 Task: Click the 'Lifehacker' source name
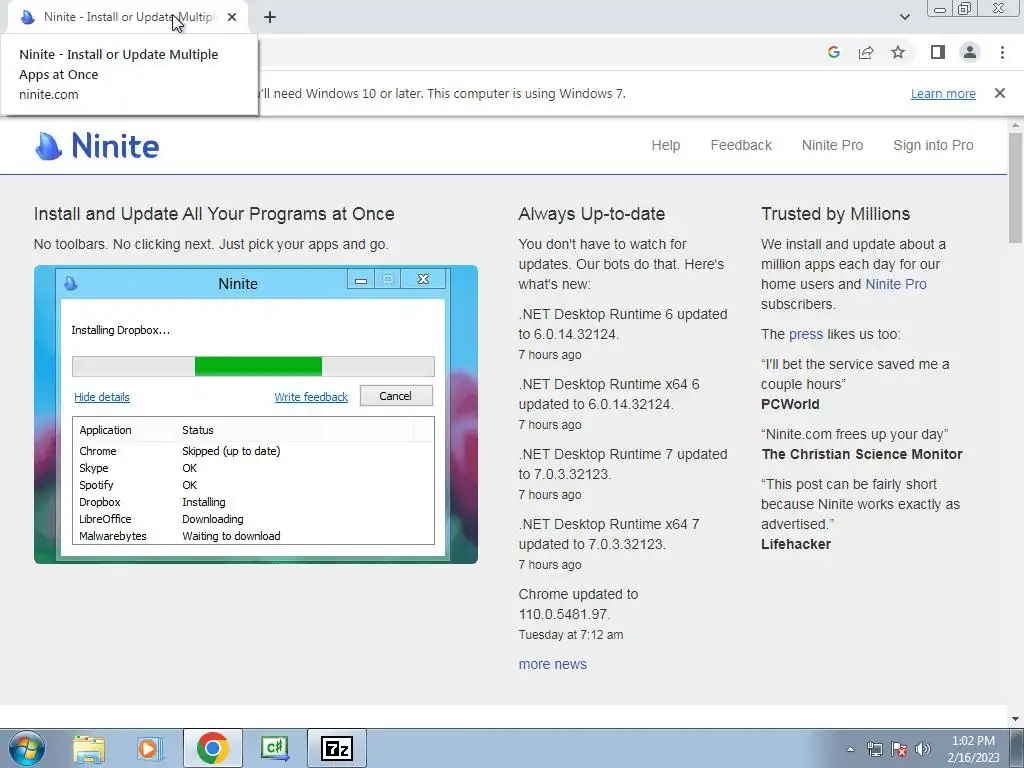pos(795,545)
